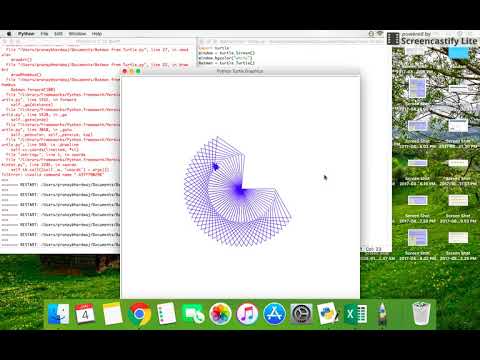Launch the yellow Notes app in dock
This screenshot has width=480, height=360.
[112, 314]
